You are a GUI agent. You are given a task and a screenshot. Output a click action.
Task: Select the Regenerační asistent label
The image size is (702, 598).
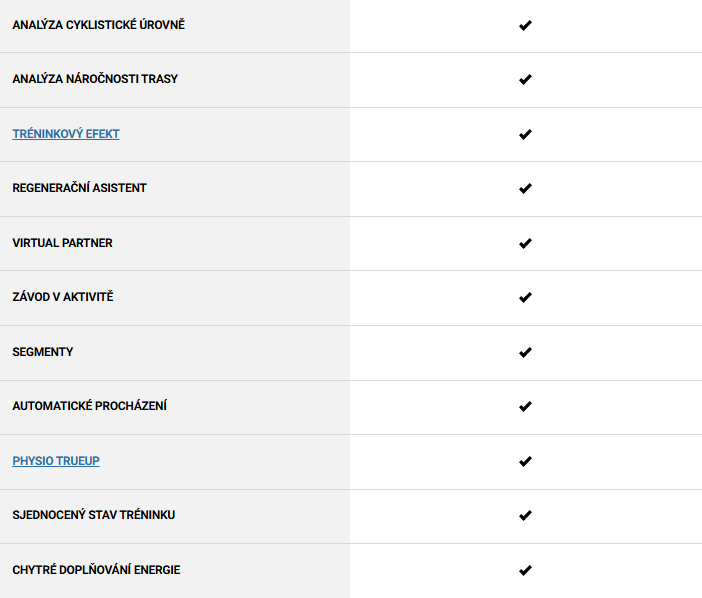pos(79,188)
